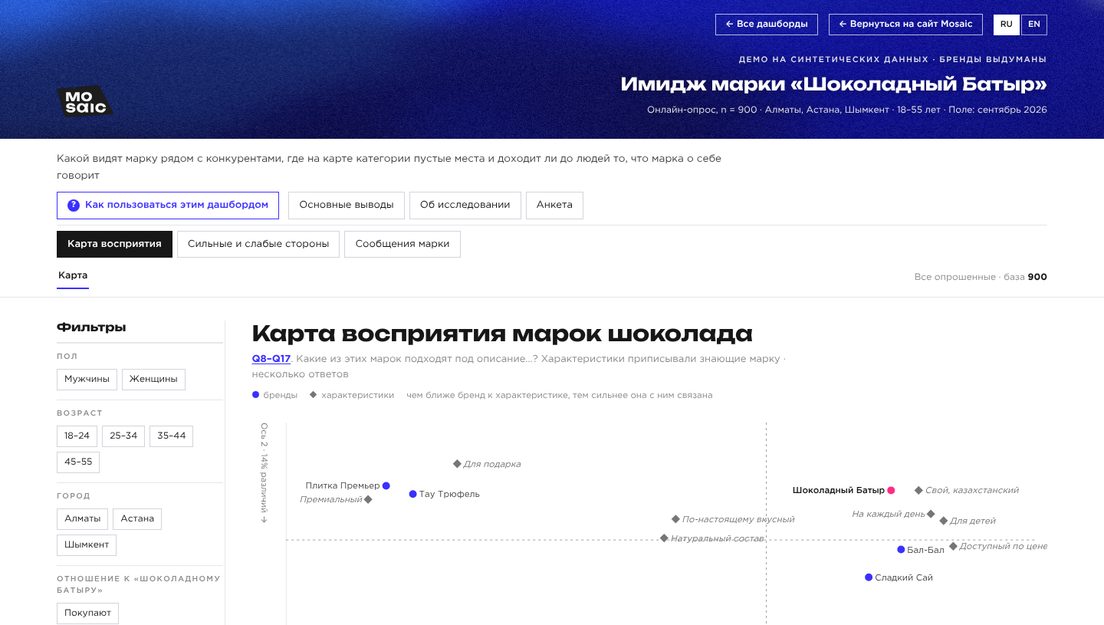The width and height of the screenshot is (1104, 625).
Task: Toggle the 45–55 age filter
Action: pos(78,462)
